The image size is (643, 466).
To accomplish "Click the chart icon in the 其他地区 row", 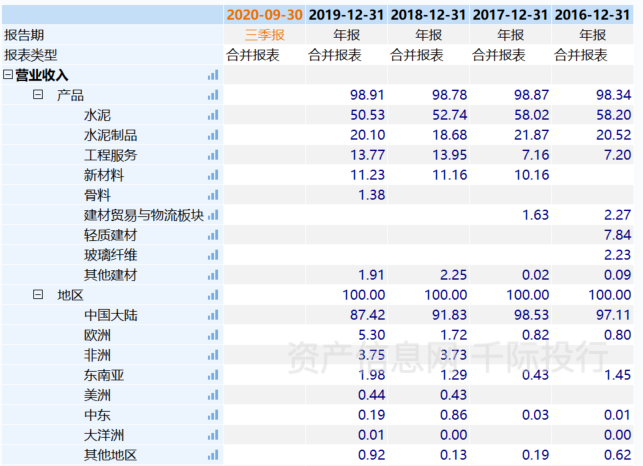I will (212, 455).
